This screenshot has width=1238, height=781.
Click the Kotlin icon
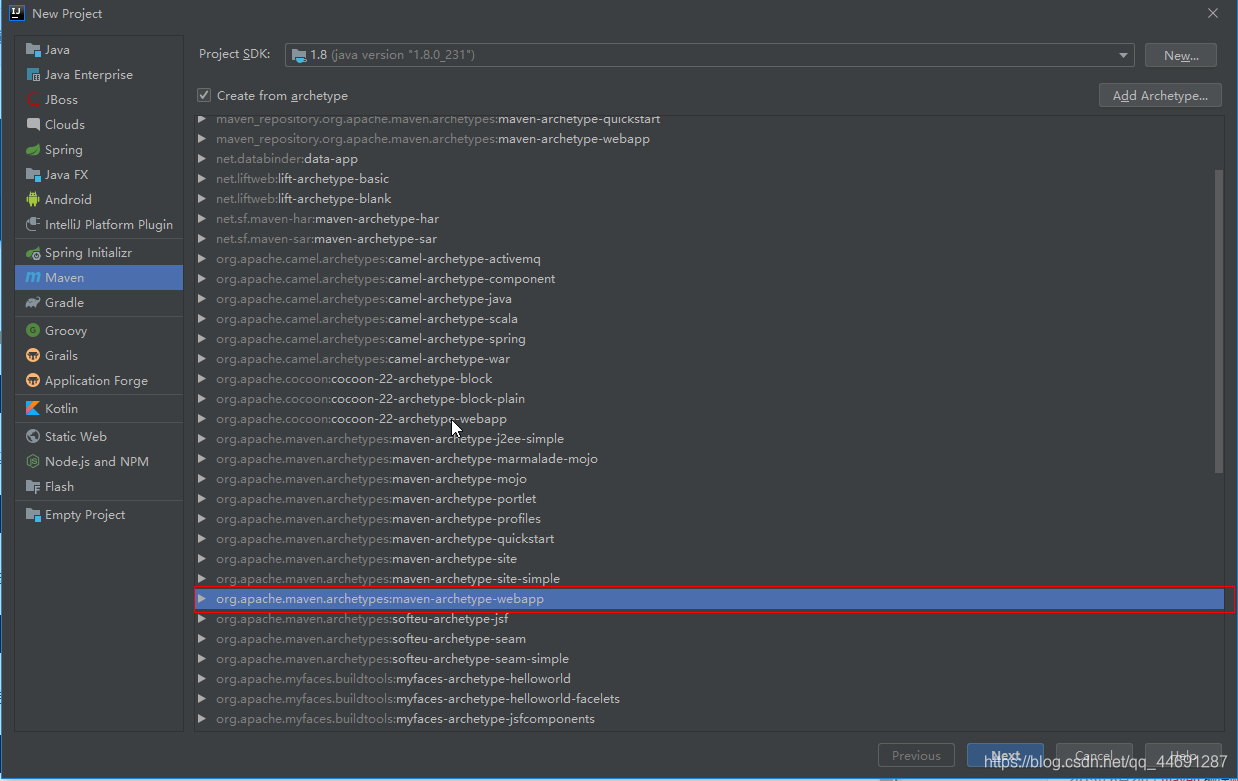34,409
